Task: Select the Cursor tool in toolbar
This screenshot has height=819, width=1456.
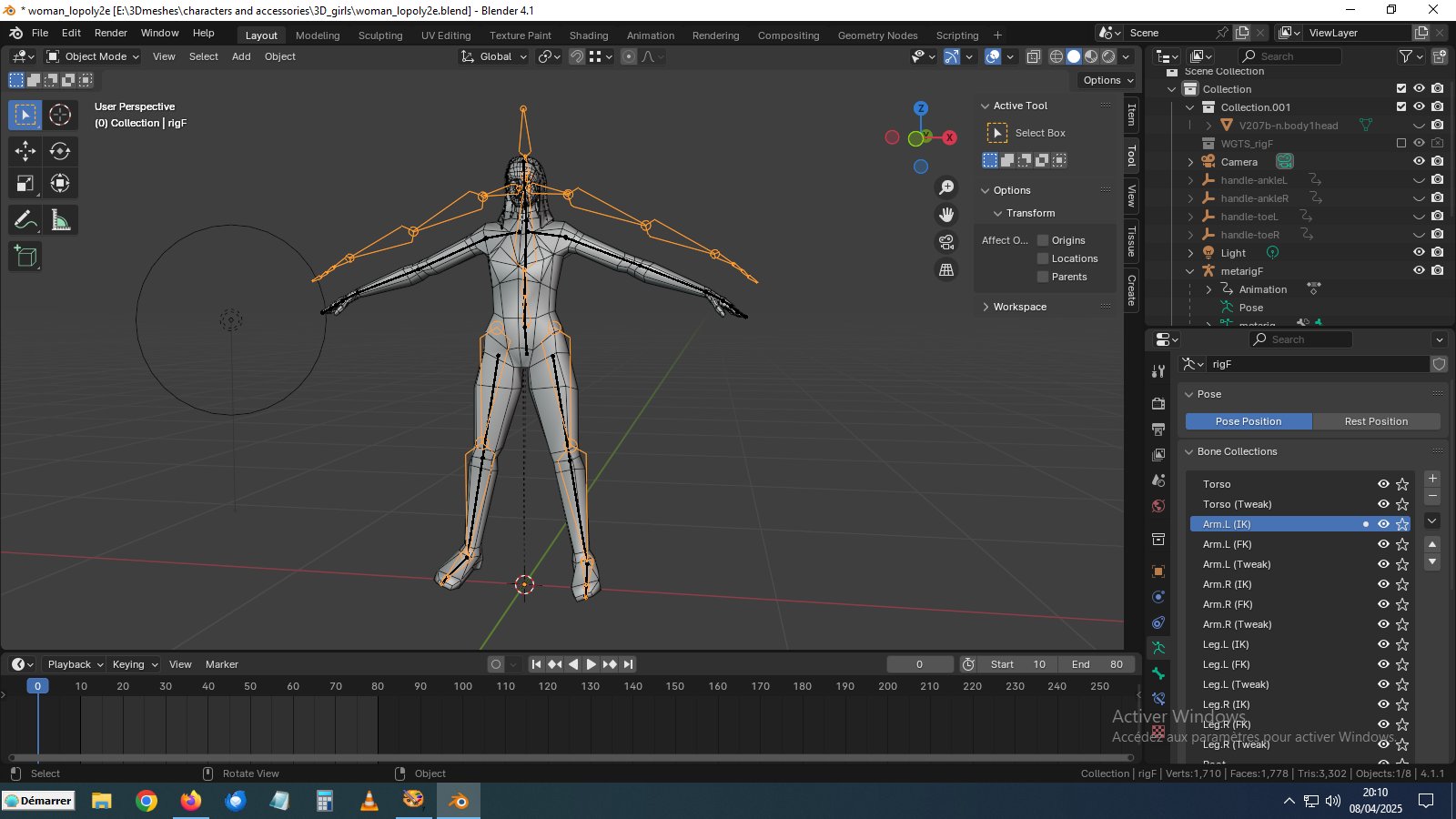Action: 60,115
